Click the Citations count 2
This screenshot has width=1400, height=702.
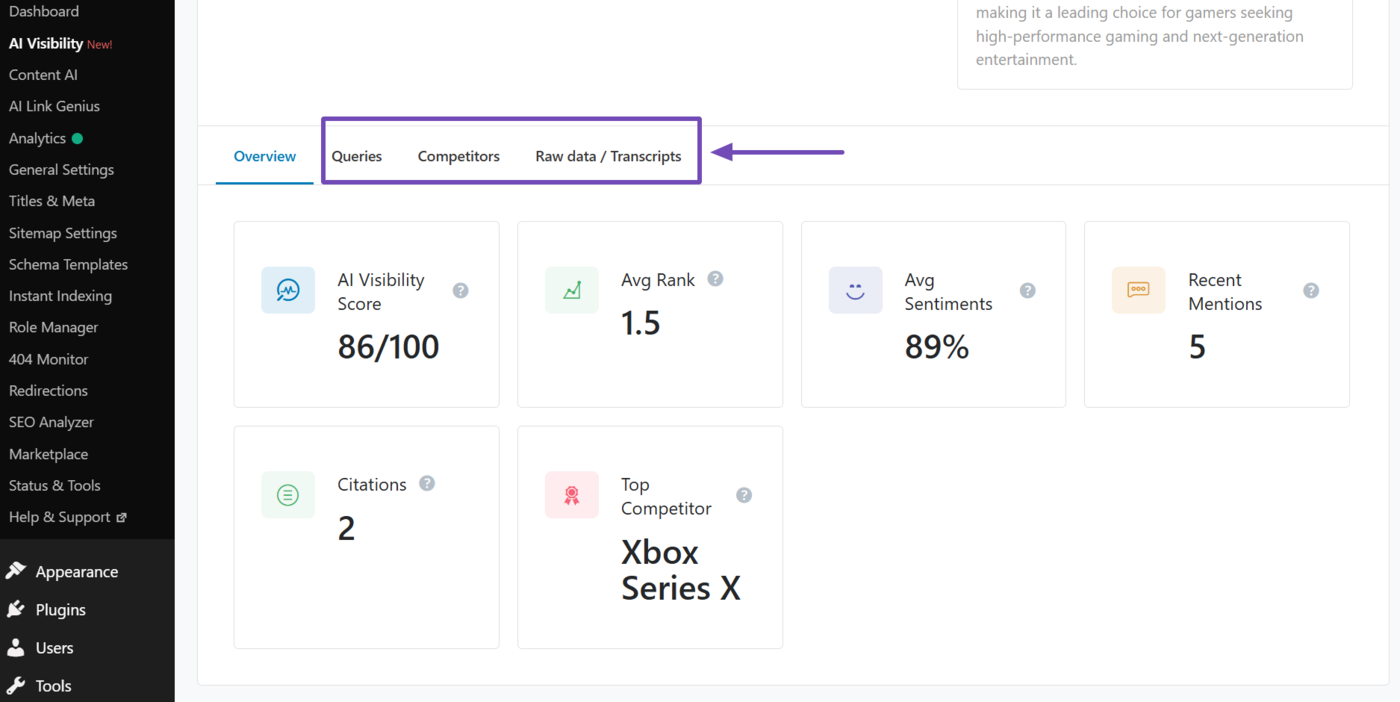click(346, 528)
